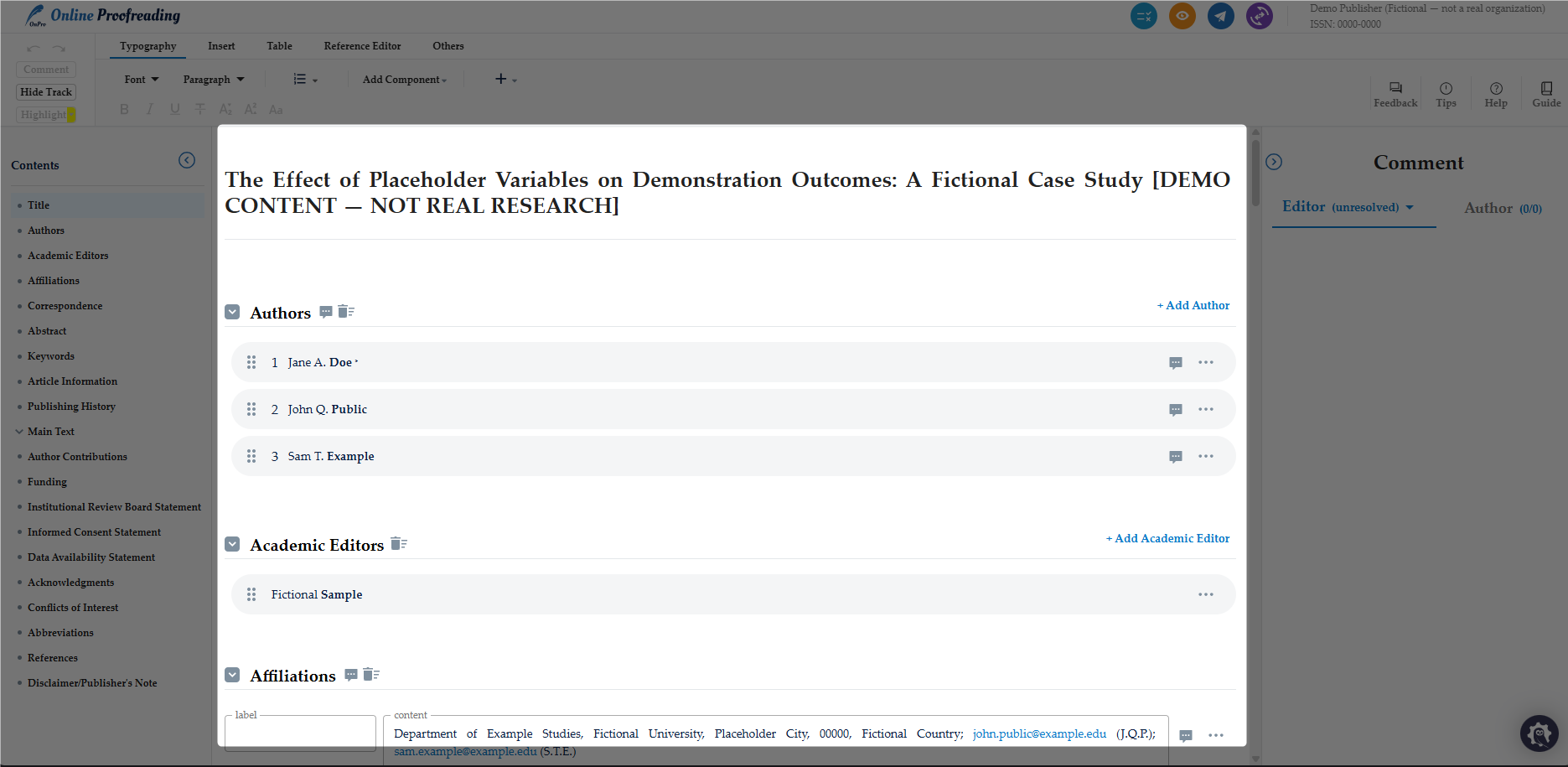Add comment on author Sam T. Example
The height and width of the screenshot is (767, 1568).
[x=1176, y=457]
